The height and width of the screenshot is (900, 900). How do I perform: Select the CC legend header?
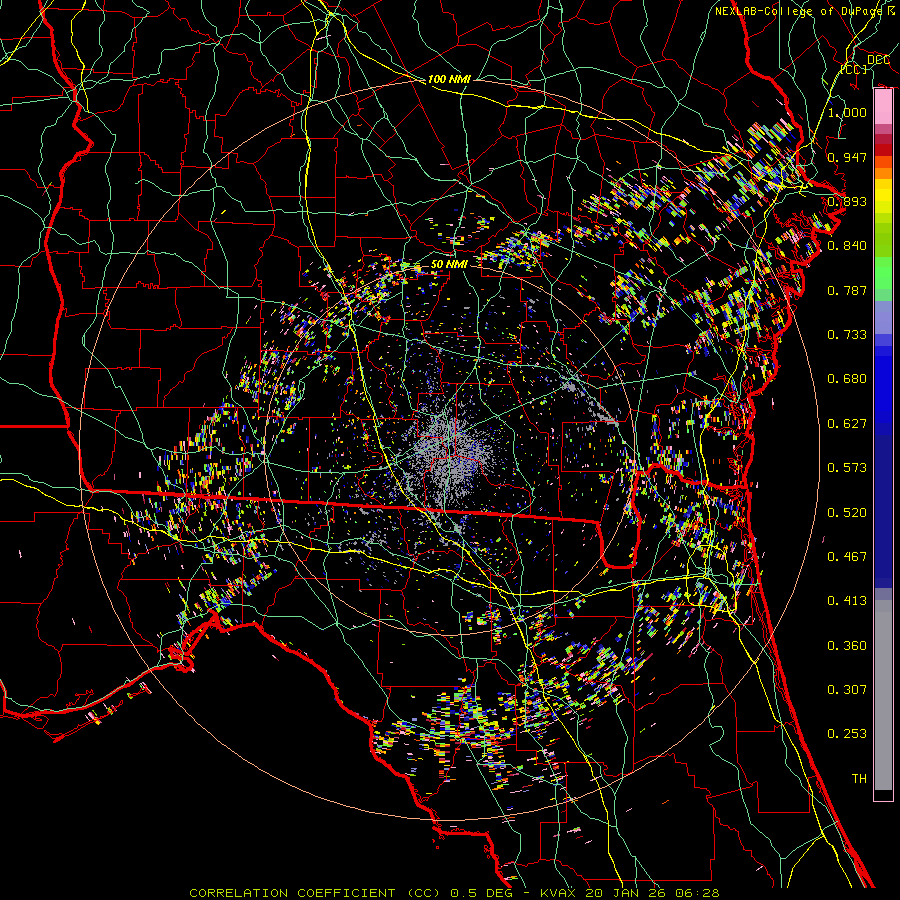click(x=853, y=69)
